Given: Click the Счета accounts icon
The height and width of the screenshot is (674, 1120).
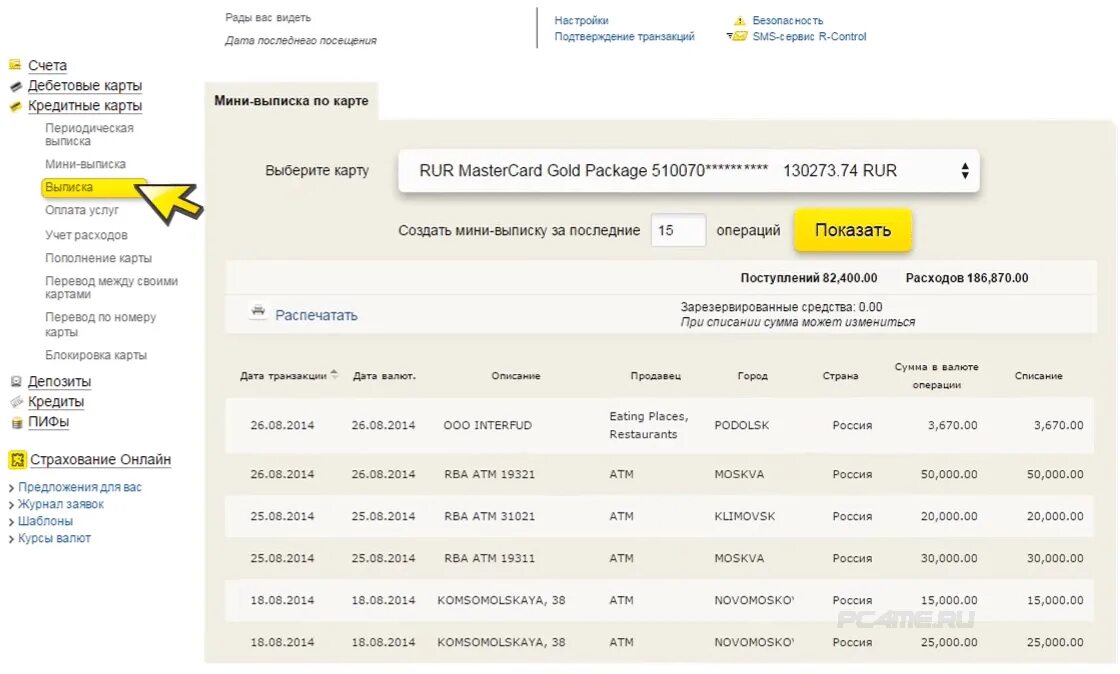Looking at the screenshot, I should [15, 65].
